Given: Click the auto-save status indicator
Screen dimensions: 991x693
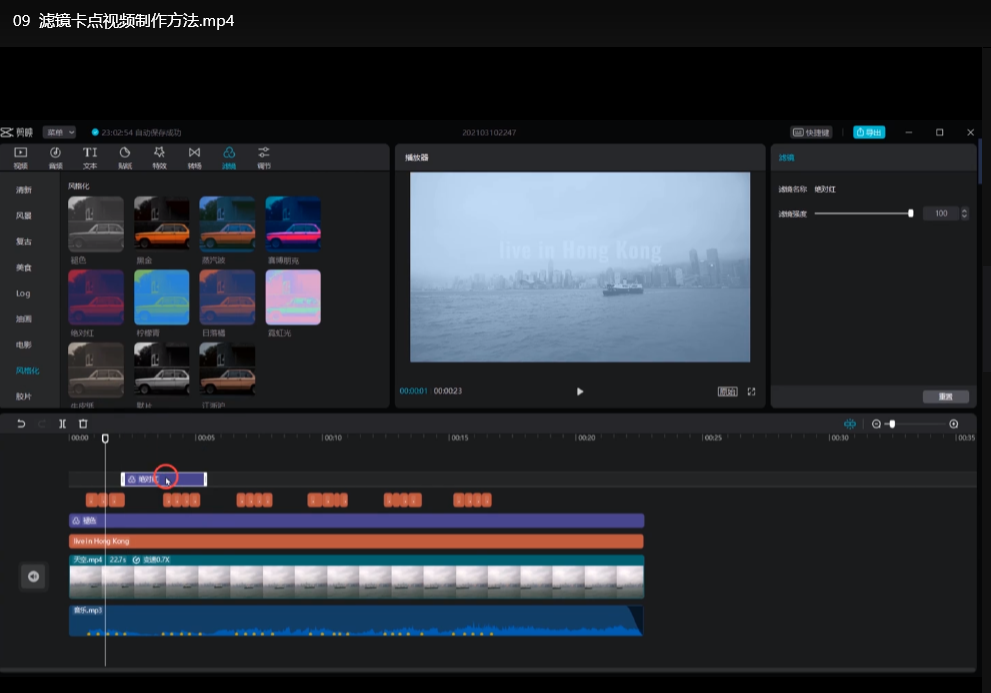Looking at the screenshot, I should click(137, 132).
